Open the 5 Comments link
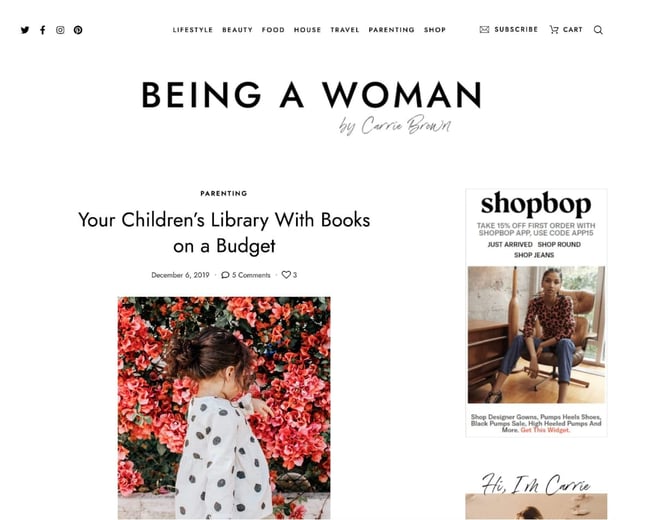650x520 pixels. (x=246, y=275)
